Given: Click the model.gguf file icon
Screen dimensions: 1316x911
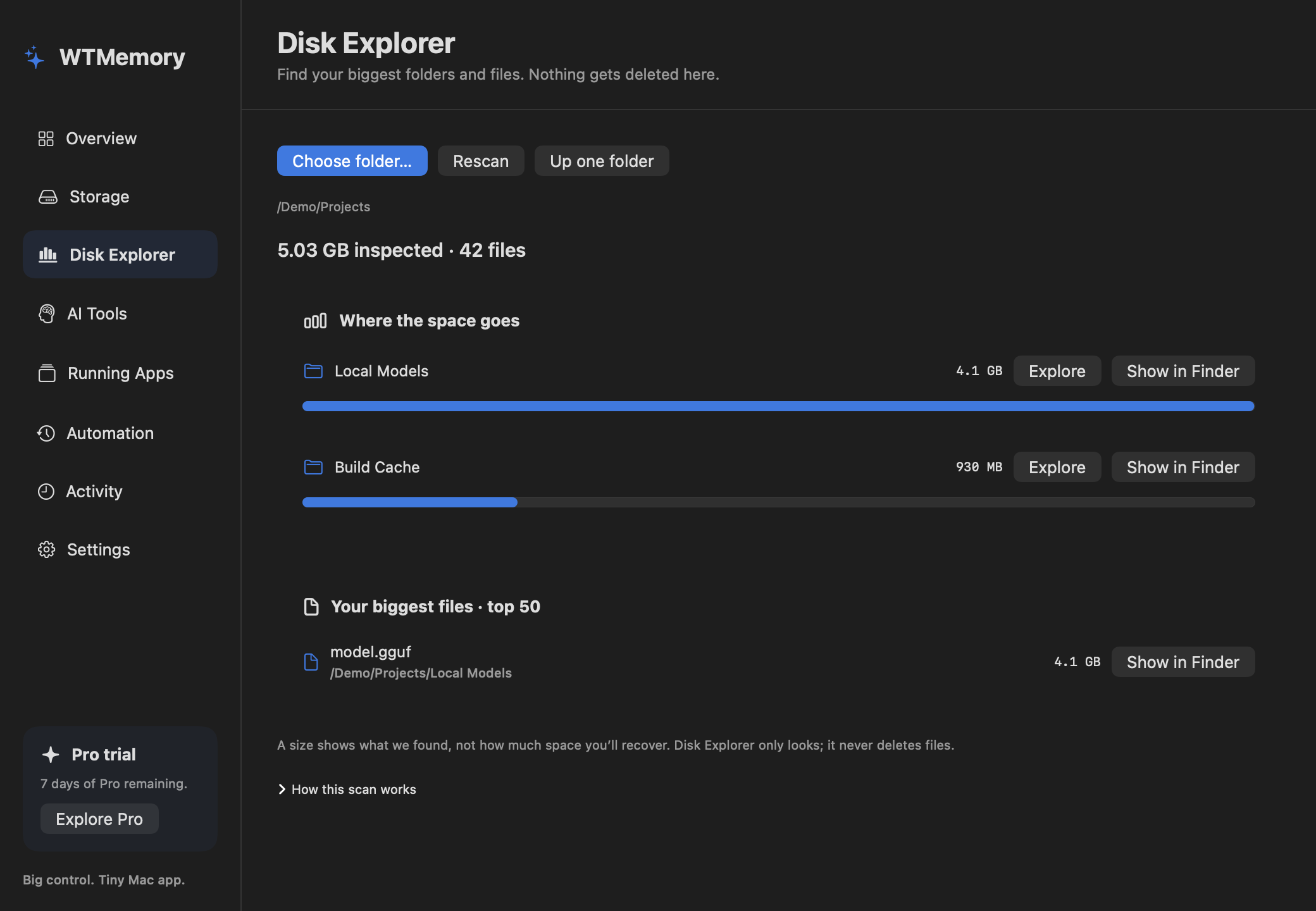Looking at the screenshot, I should [311, 662].
